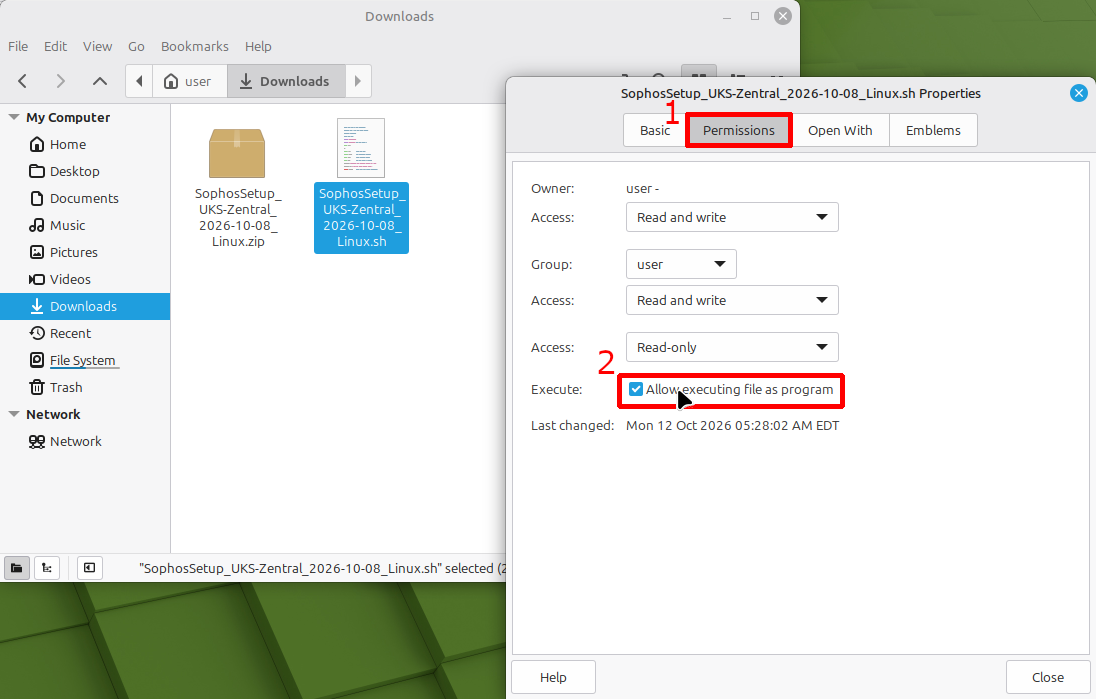Click path bar's left scroll arrow
This screenshot has height=699, width=1096.
139,81
